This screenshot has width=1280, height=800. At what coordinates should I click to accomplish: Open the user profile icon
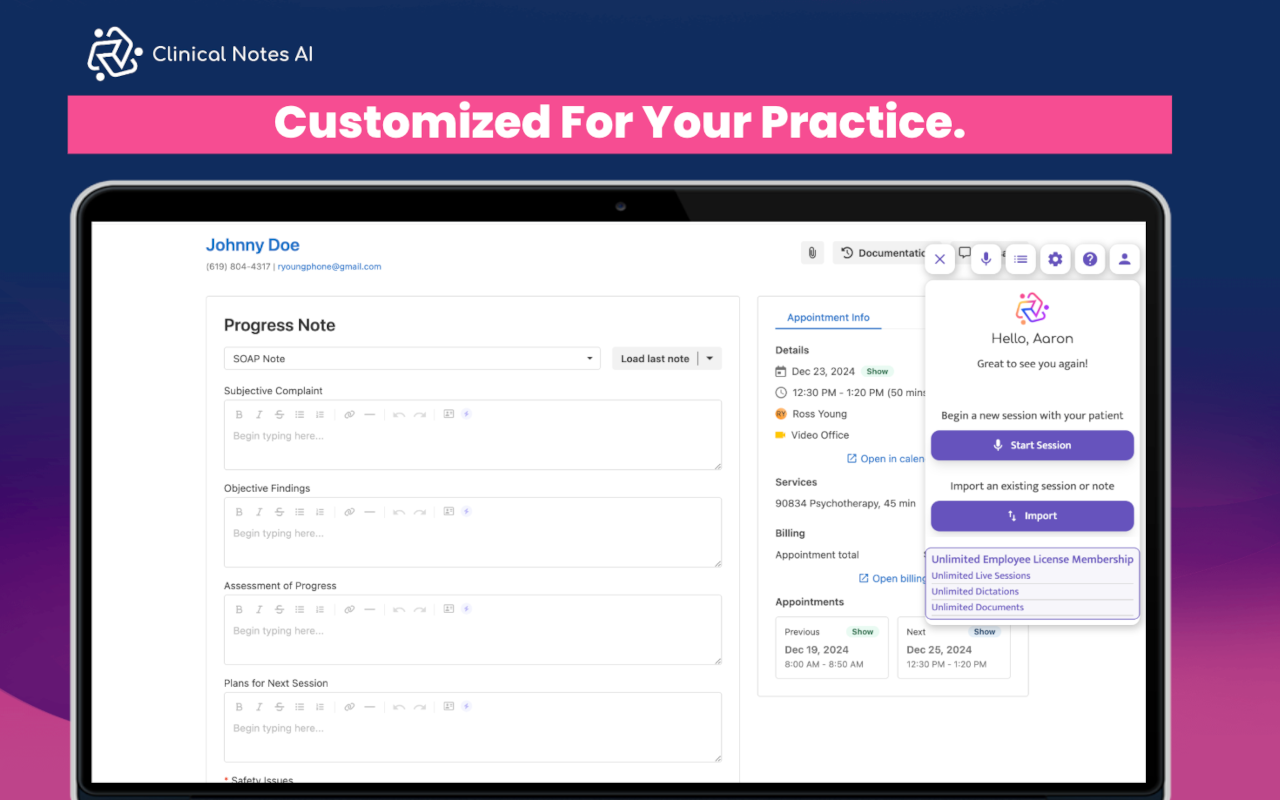click(1124, 259)
